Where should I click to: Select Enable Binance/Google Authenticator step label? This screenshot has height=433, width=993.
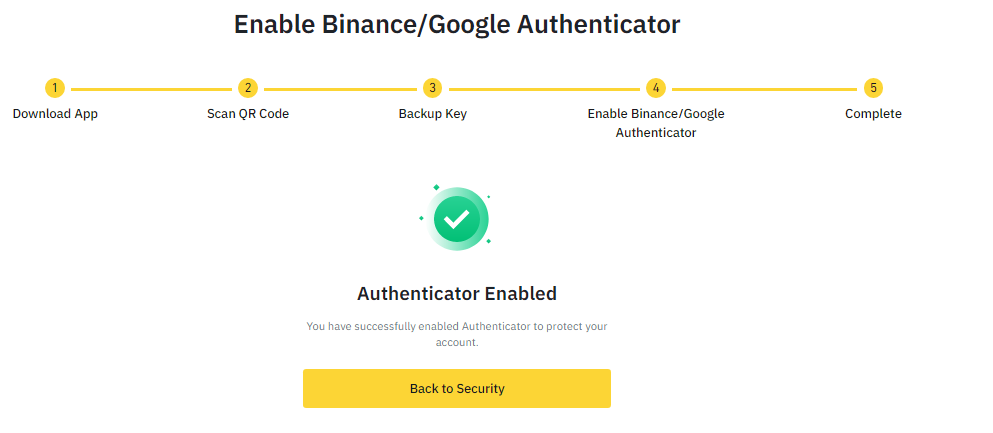[655, 123]
